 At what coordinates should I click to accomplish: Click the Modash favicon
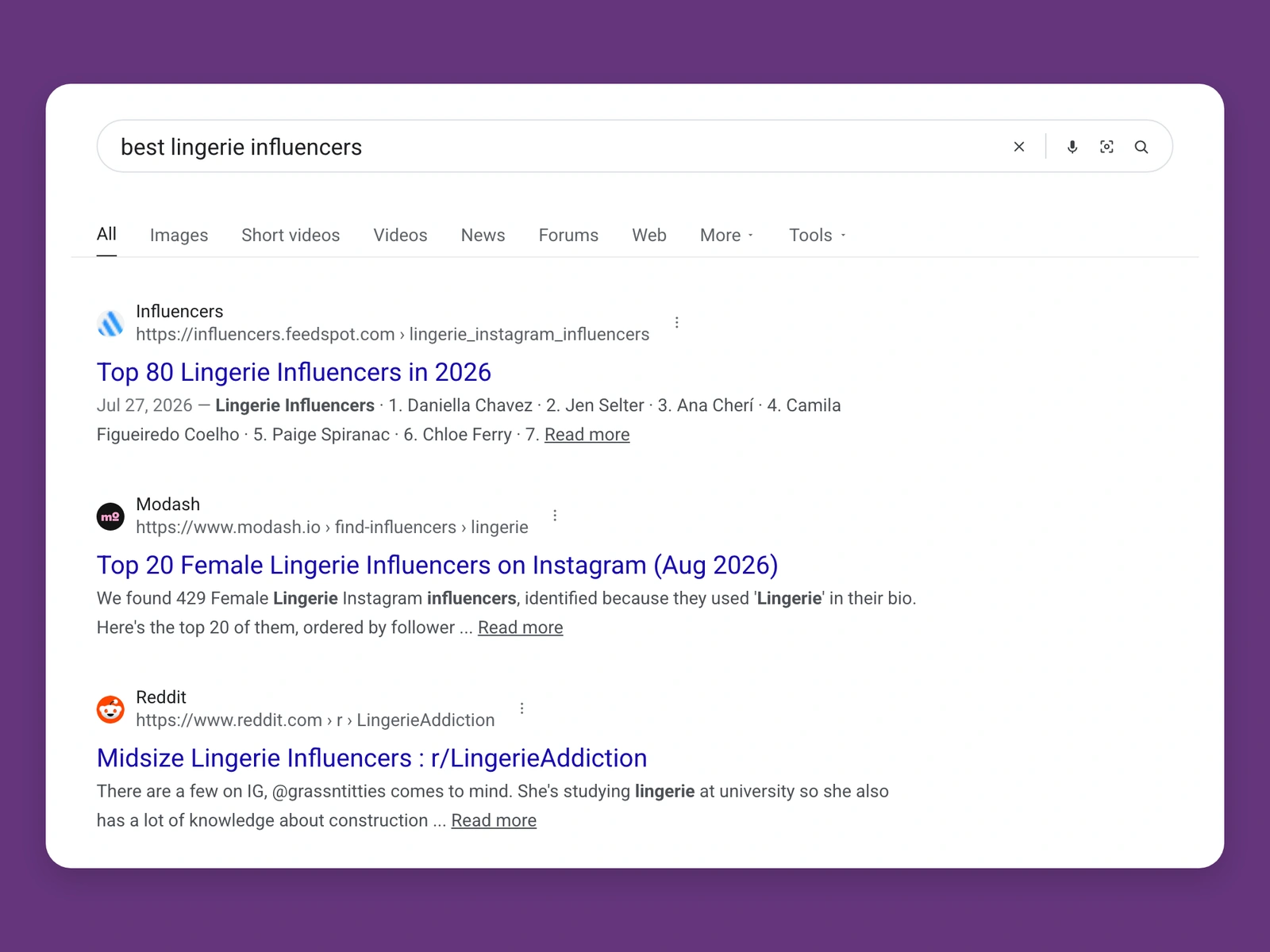pos(110,516)
